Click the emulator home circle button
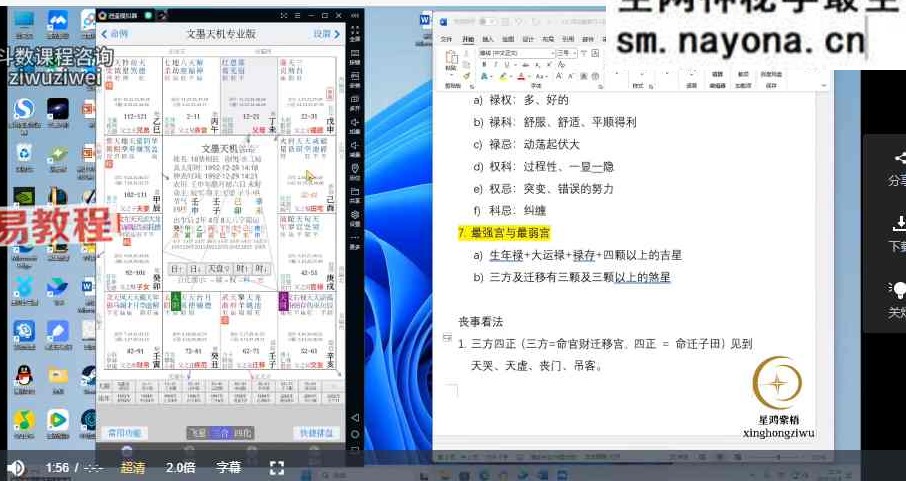Image resolution: width=906 pixels, height=481 pixels. pyautogui.click(x=355, y=434)
